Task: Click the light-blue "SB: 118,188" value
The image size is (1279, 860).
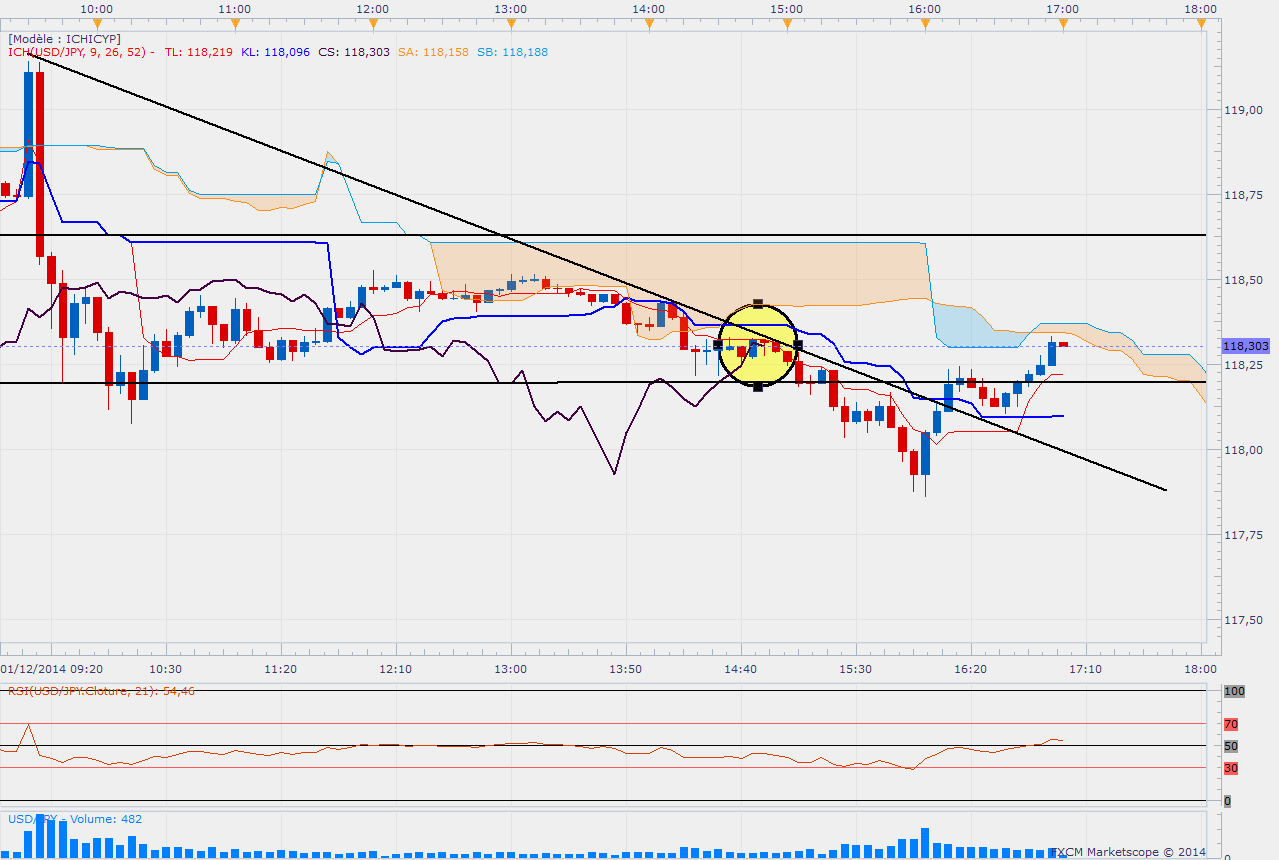Action: [x=512, y=52]
